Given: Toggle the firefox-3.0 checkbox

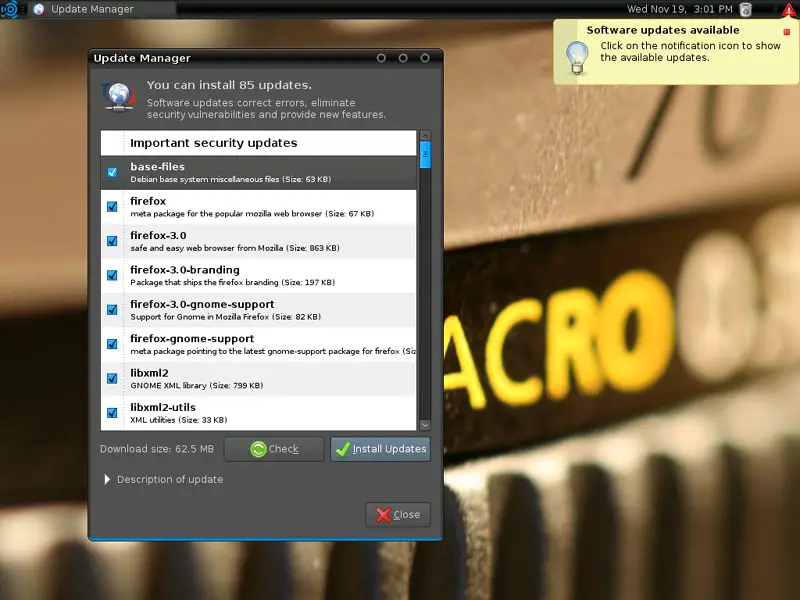Looking at the screenshot, I should 112,241.
